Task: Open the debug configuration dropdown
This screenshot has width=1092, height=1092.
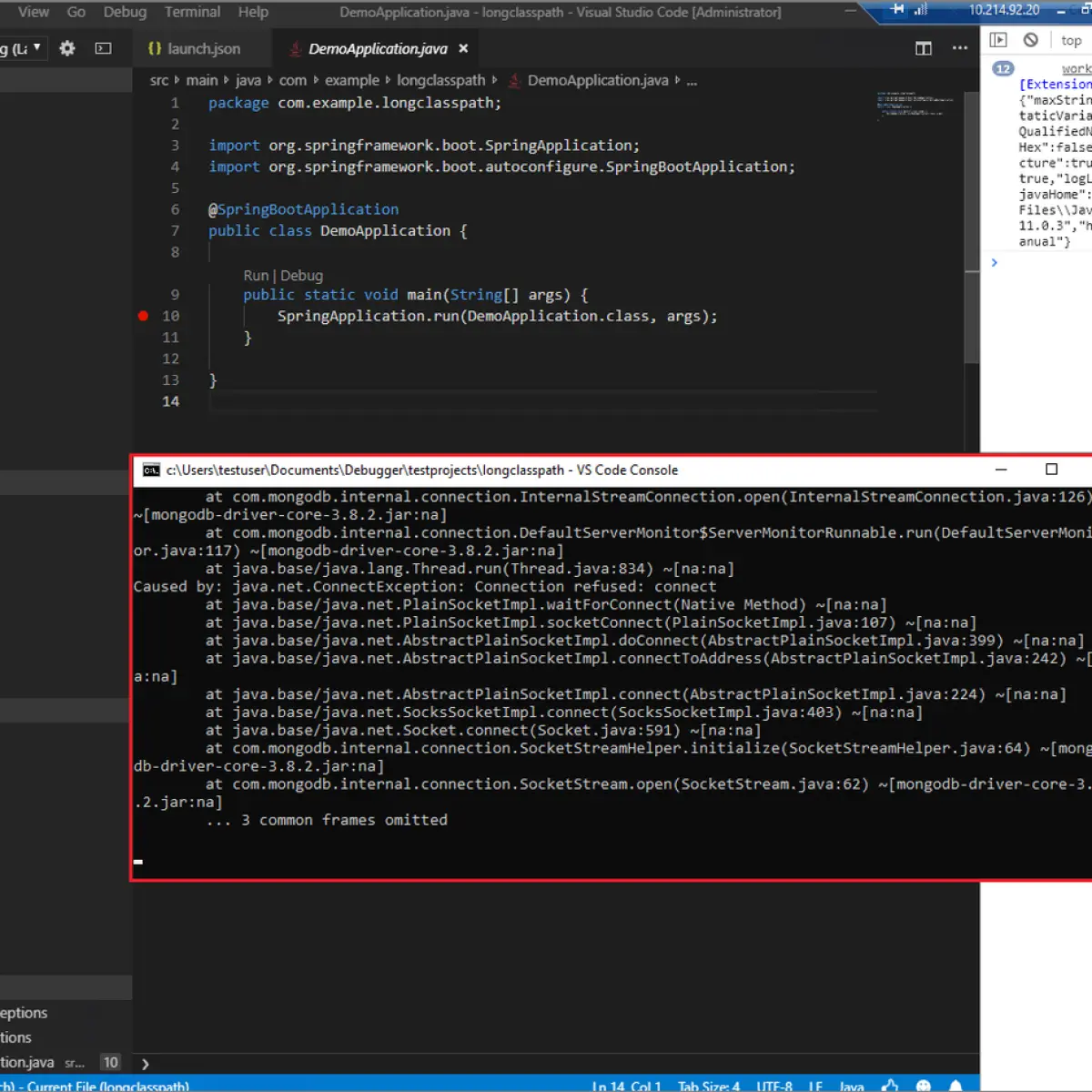Action: (23, 48)
